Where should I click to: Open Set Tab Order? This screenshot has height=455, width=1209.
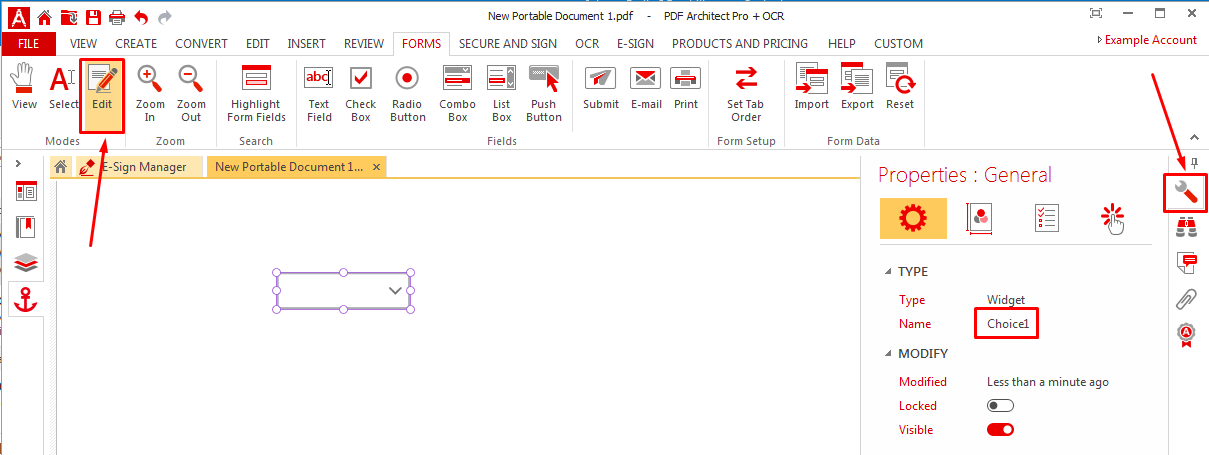(746, 93)
